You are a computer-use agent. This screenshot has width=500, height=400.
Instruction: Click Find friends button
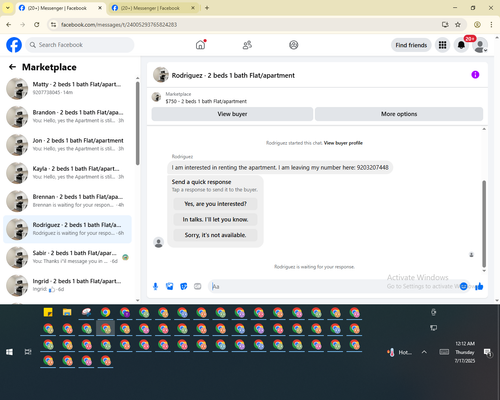[411, 45]
